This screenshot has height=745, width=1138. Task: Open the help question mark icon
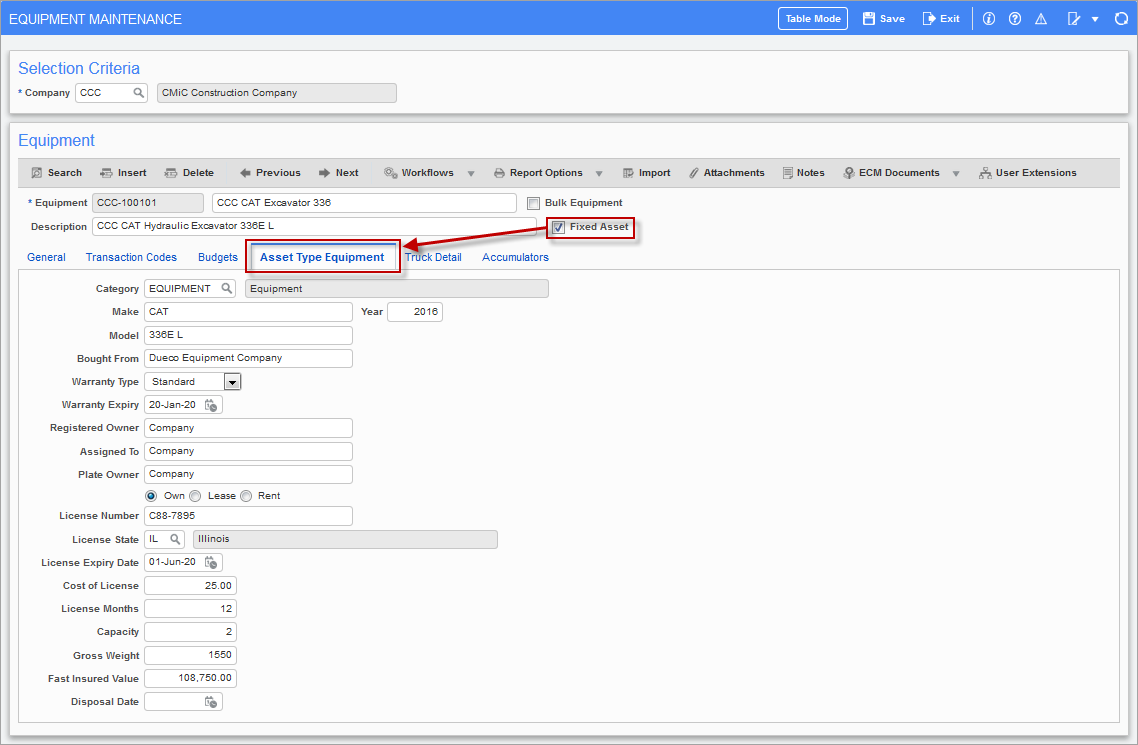point(1015,19)
